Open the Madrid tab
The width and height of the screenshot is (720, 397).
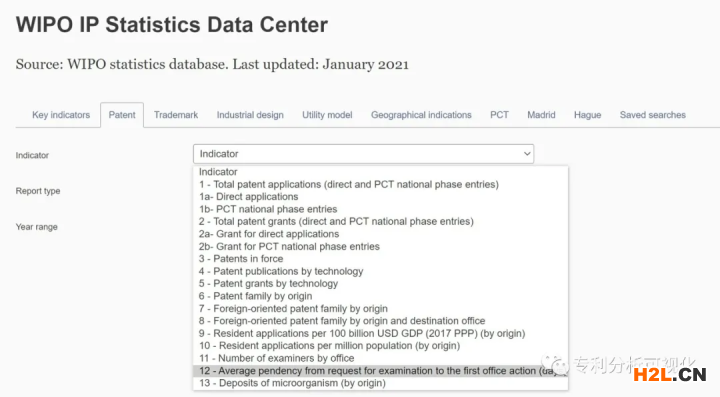(x=541, y=115)
